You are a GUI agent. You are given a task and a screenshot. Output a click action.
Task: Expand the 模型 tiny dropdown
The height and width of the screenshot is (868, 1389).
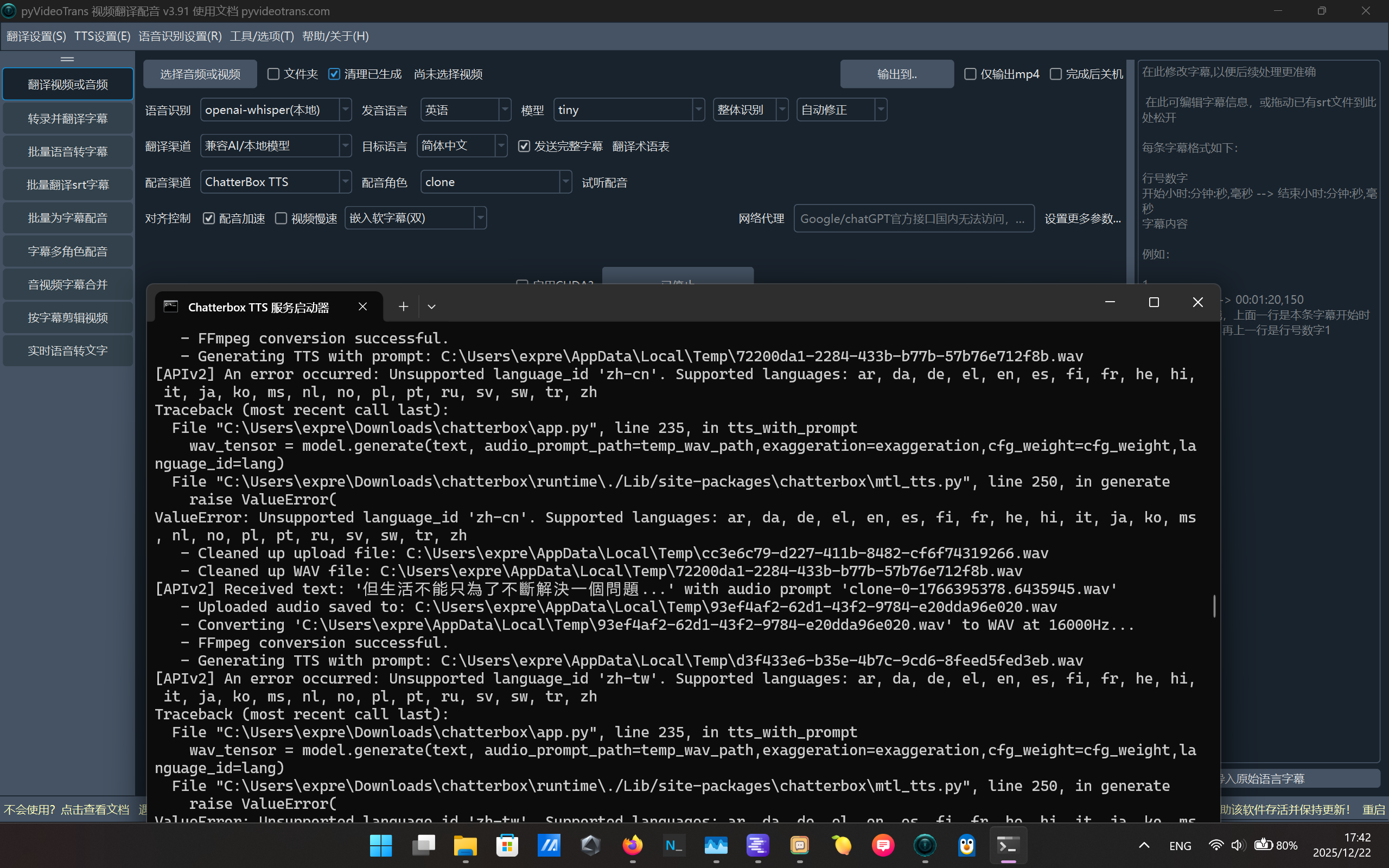pos(698,110)
